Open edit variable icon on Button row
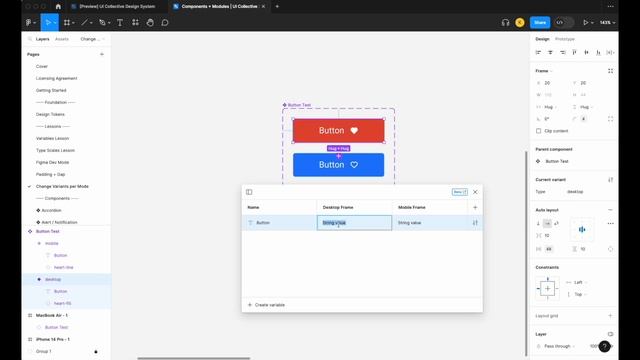The width and height of the screenshot is (640, 360). click(475, 223)
